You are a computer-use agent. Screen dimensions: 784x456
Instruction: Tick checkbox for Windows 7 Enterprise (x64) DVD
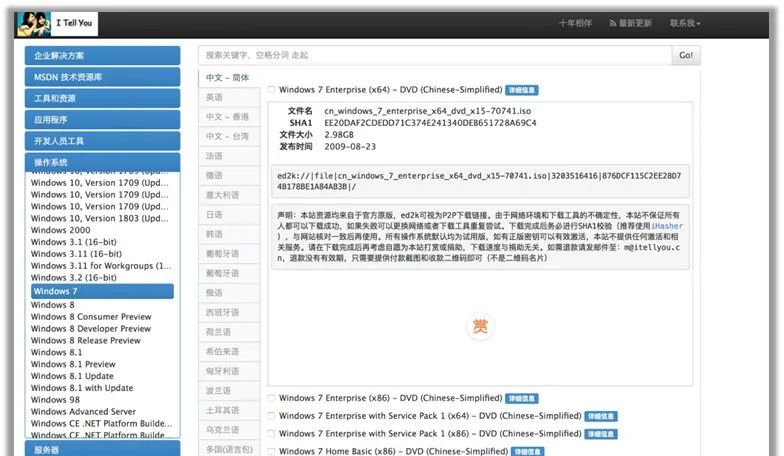(x=271, y=90)
